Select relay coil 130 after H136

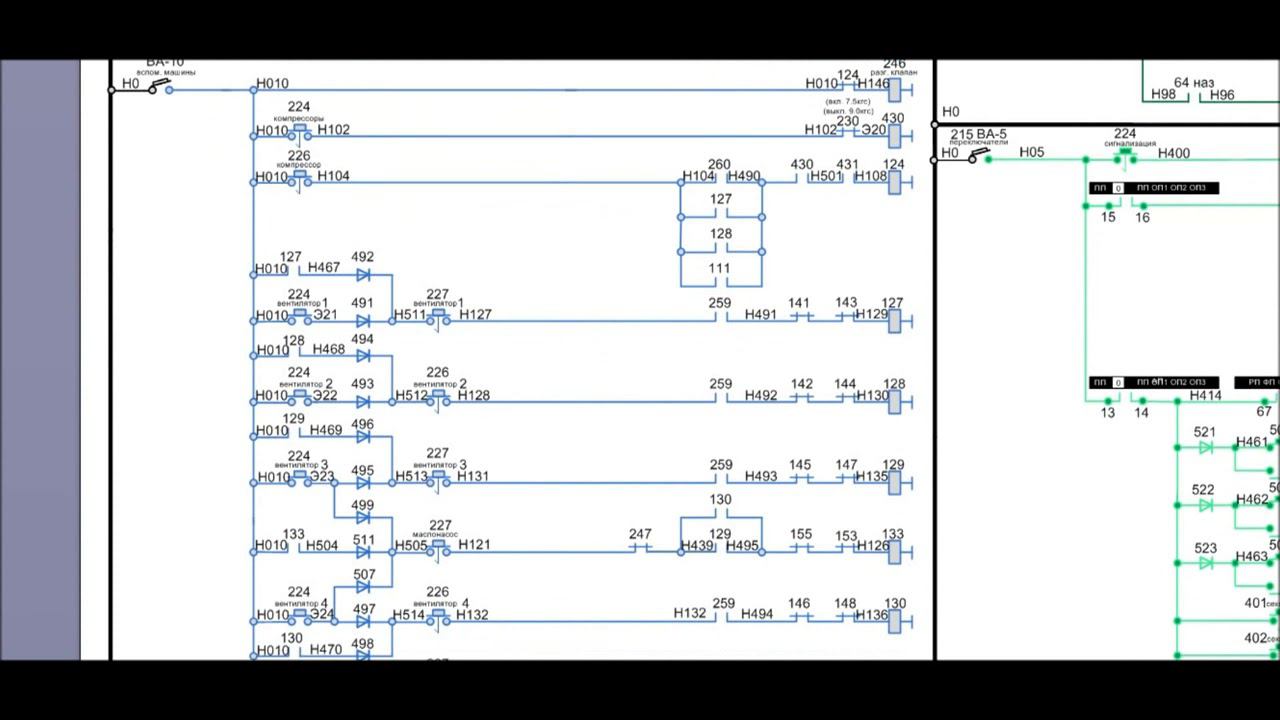point(894,621)
